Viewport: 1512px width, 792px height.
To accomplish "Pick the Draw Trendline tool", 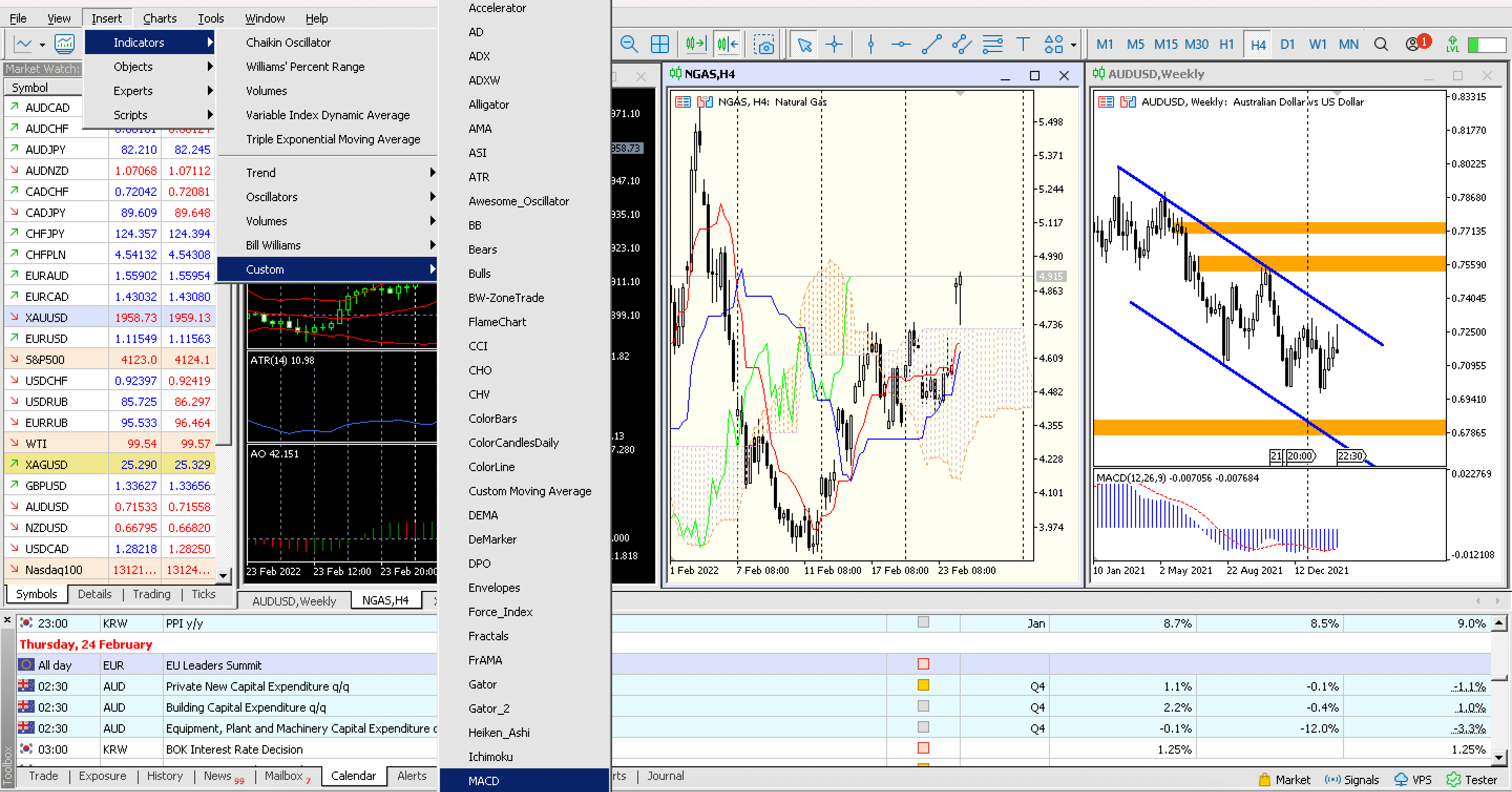I will point(931,44).
